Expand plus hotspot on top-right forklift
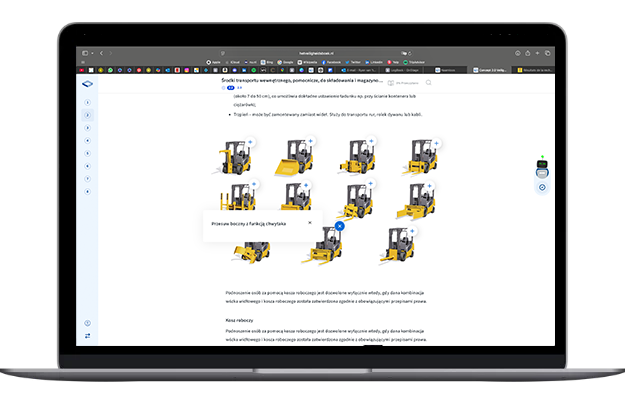 [431, 144]
